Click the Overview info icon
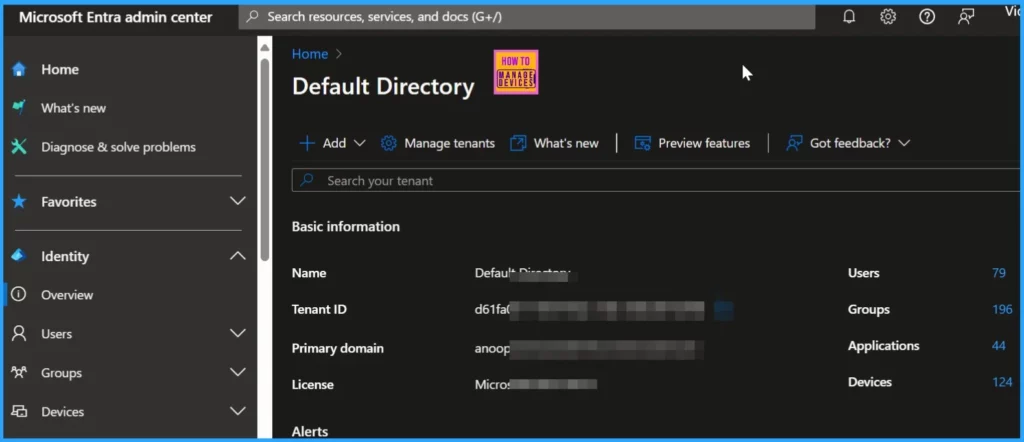This screenshot has height=442, width=1024. (19, 294)
